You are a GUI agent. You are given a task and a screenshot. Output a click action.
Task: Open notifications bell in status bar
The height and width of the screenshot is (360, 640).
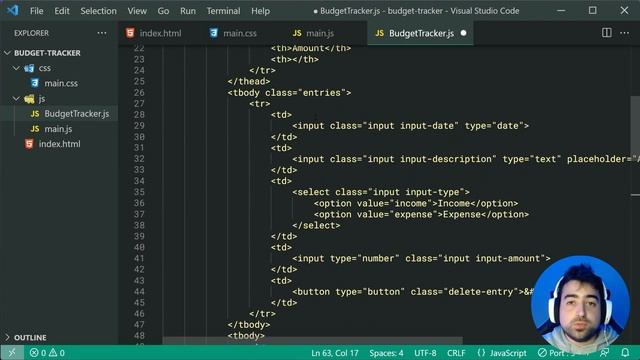625,353
